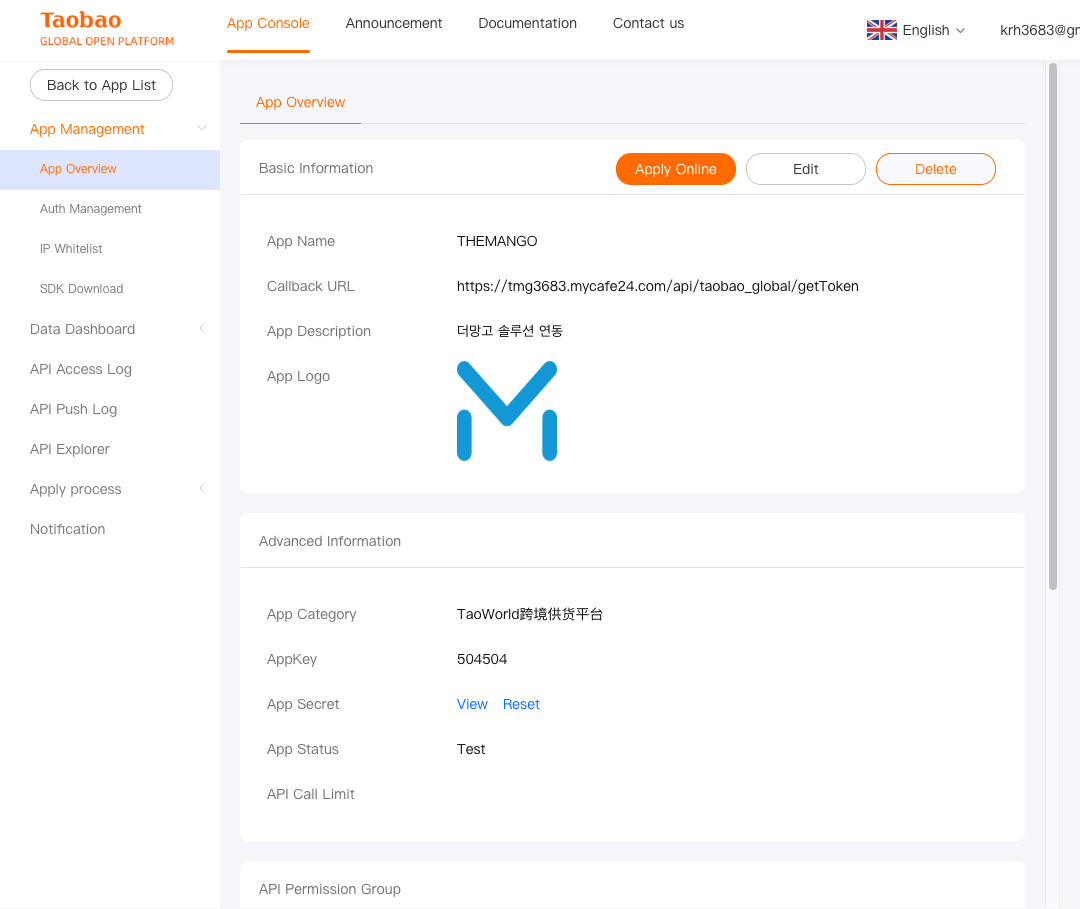Switch to the App Console tab
Viewport: 1080px width, 909px height.
tap(268, 23)
